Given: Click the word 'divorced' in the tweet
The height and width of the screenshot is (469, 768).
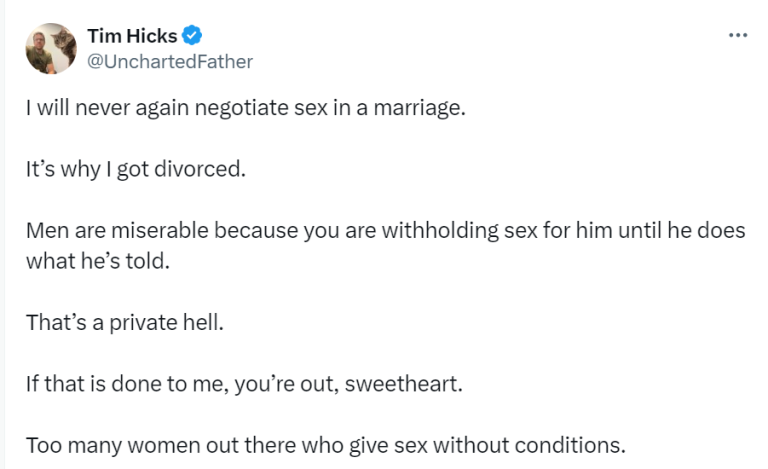Looking at the screenshot, I should (x=204, y=169).
